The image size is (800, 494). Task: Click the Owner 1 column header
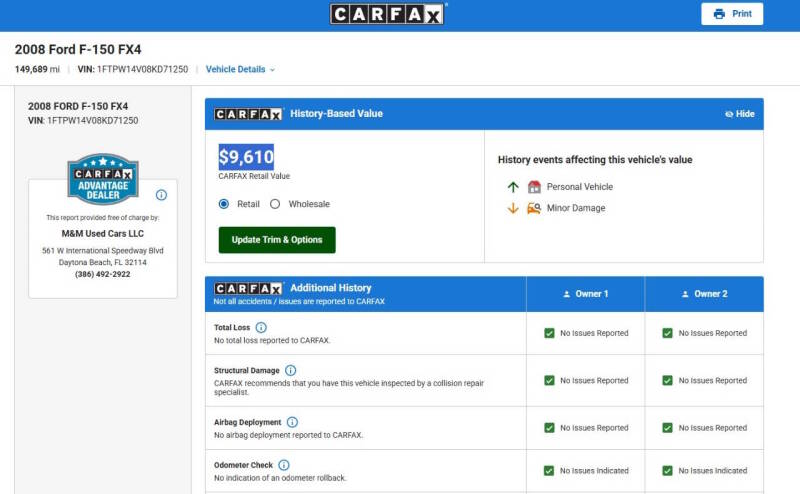586,294
